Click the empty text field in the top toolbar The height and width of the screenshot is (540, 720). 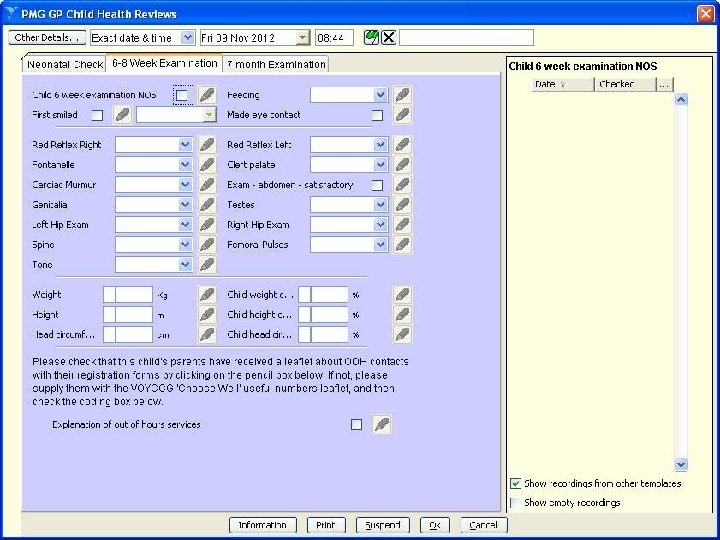(x=467, y=38)
